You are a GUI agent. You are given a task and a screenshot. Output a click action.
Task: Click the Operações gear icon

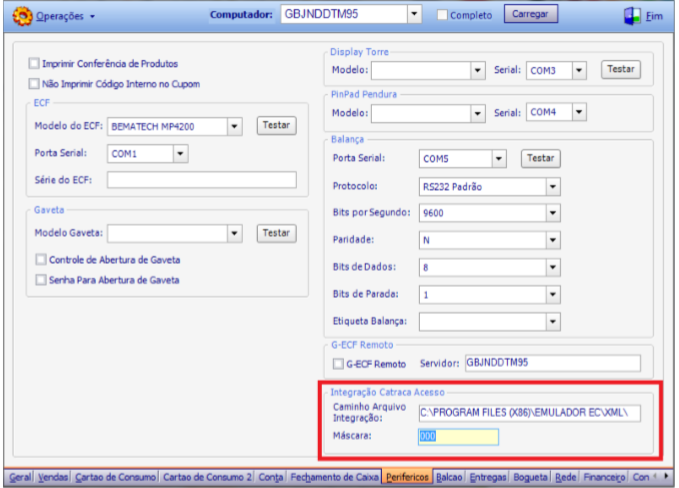coord(22,16)
